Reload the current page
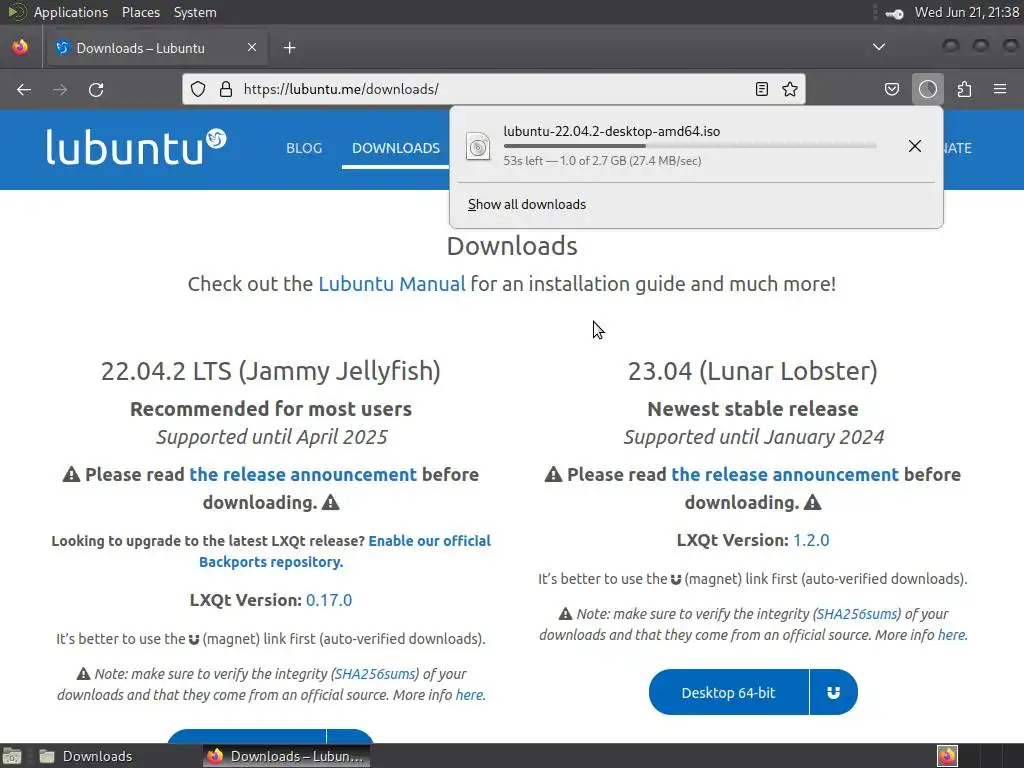 (96, 89)
